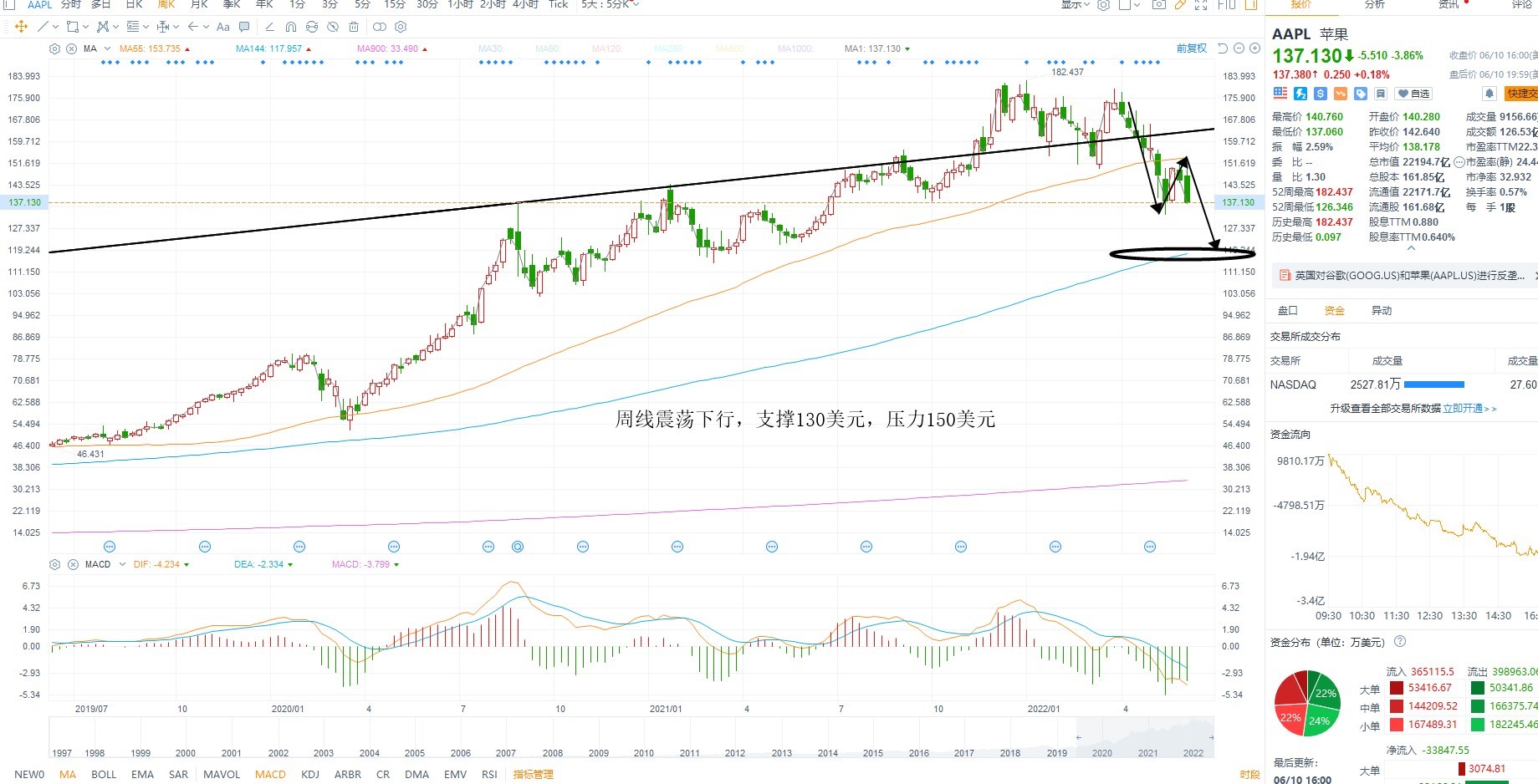Screen dimensions: 1538x784
Task: Open the line tool dropdown arrow
Action: (56, 27)
